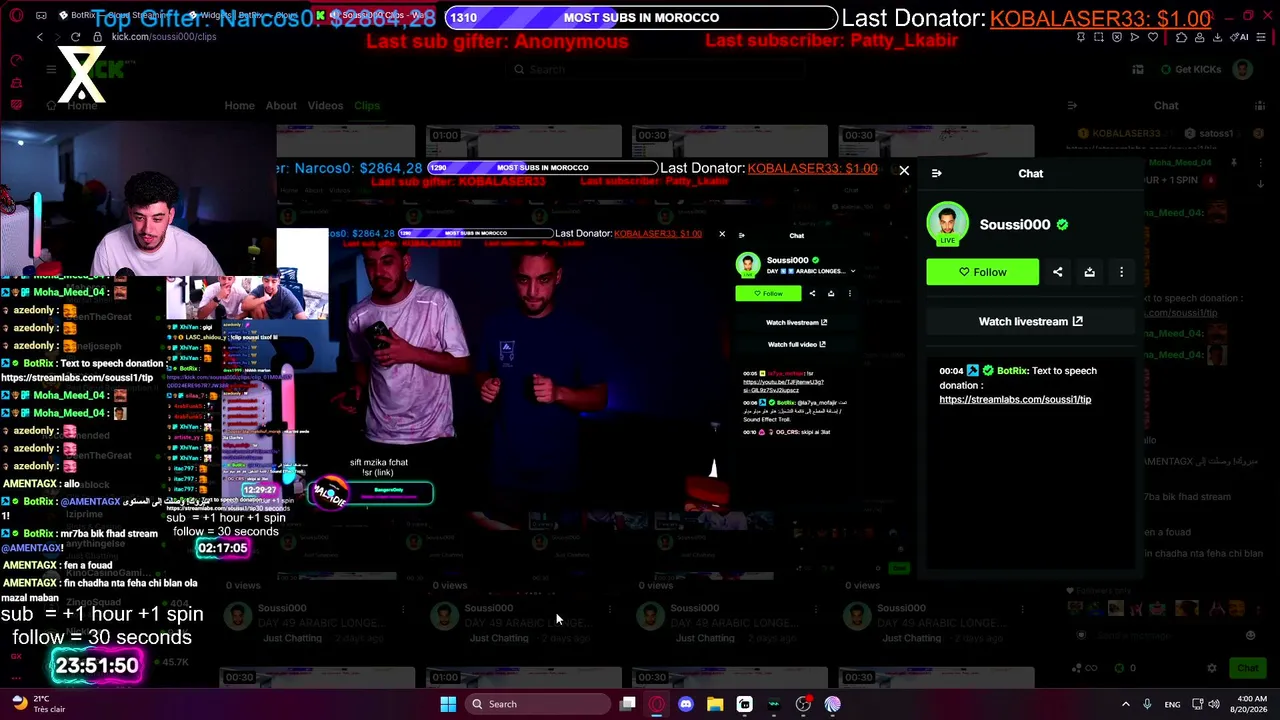Collapse the clip Chat panel
This screenshot has width=1280, height=720.
pos(936,173)
